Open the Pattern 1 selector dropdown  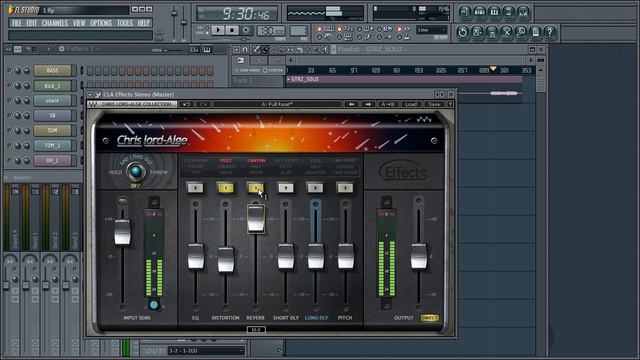pos(80,49)
